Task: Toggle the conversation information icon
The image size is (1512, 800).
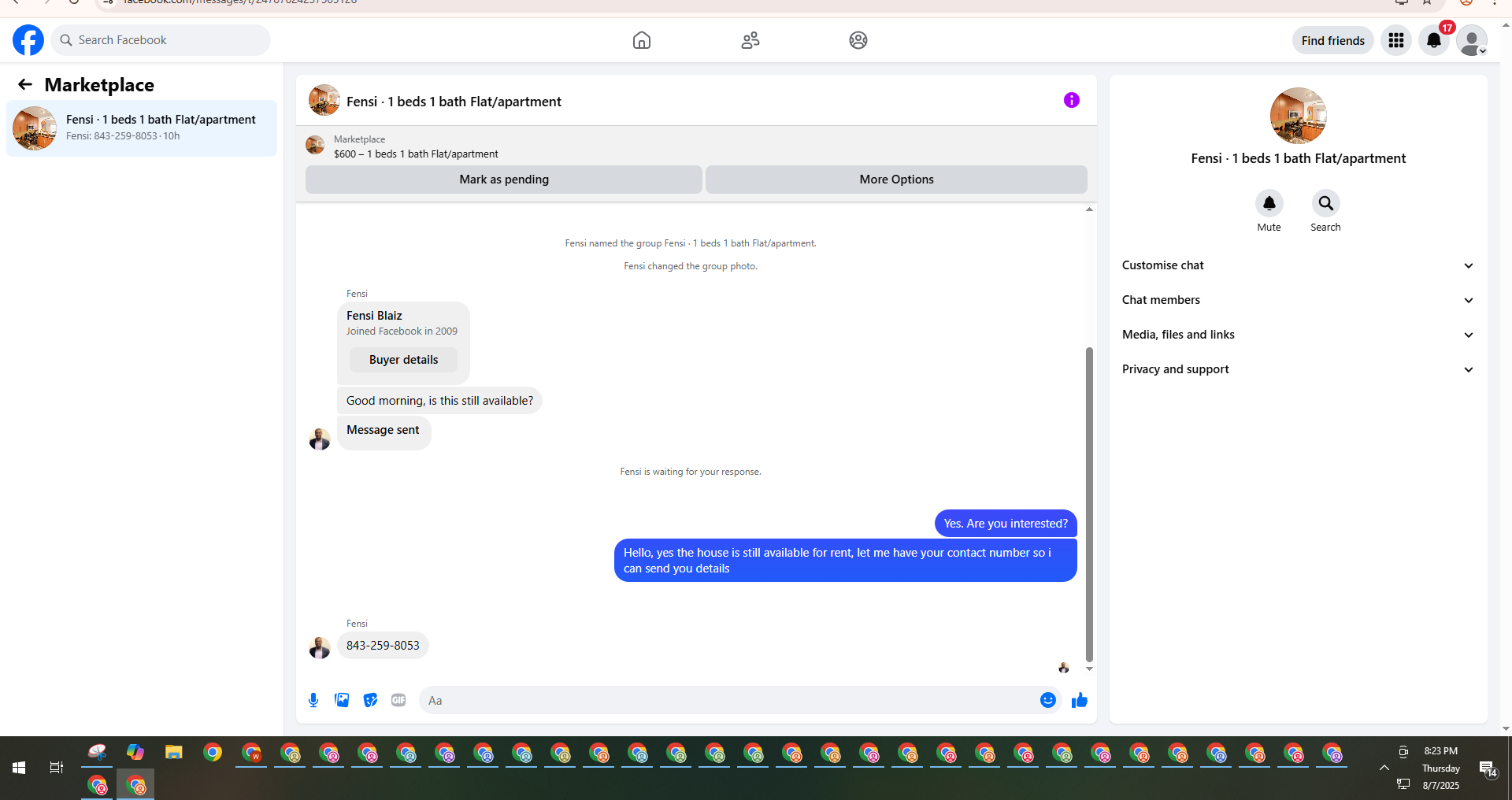Action: pos(1072,100)
